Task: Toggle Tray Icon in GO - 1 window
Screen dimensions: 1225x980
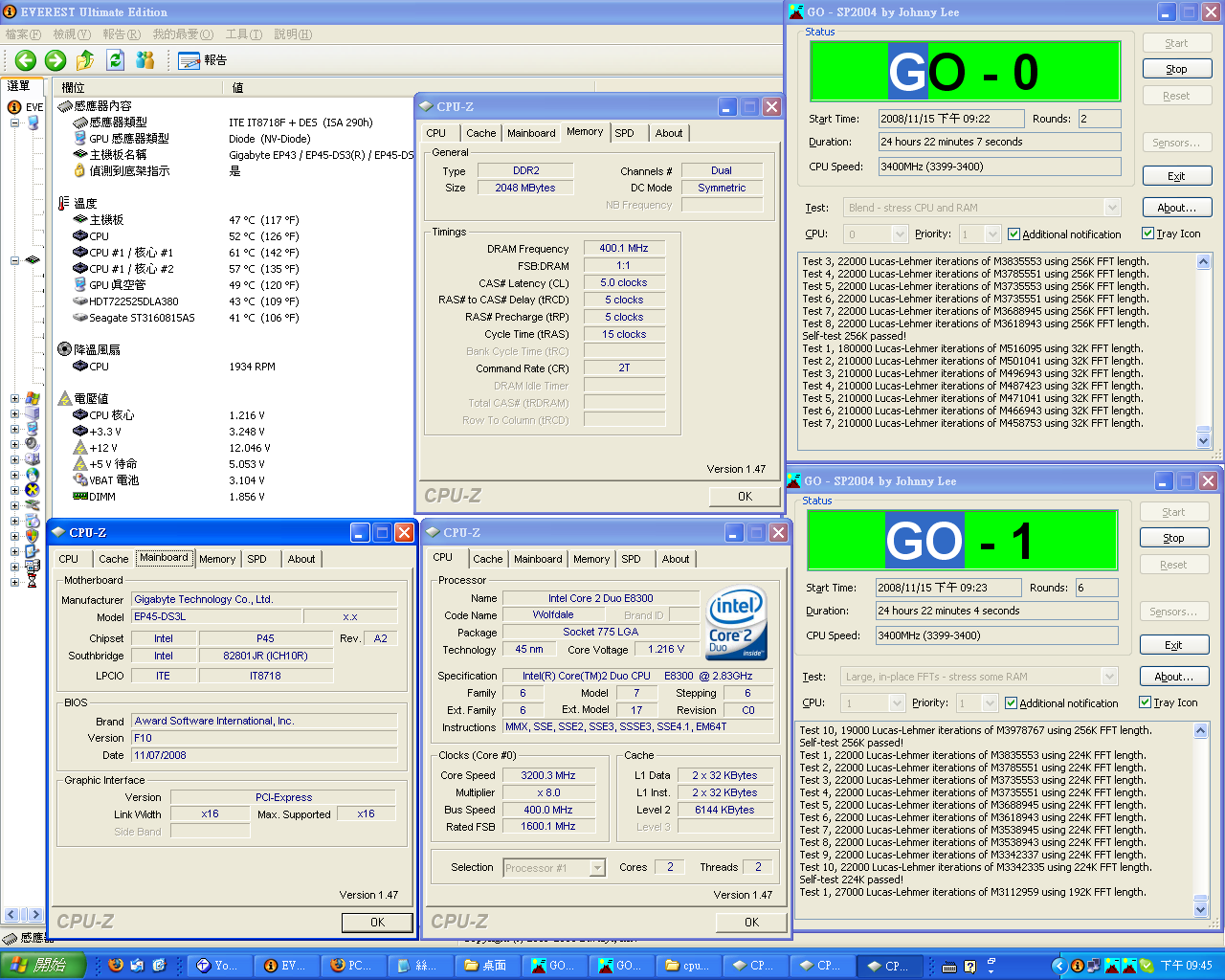Action: pos(1146,702)
